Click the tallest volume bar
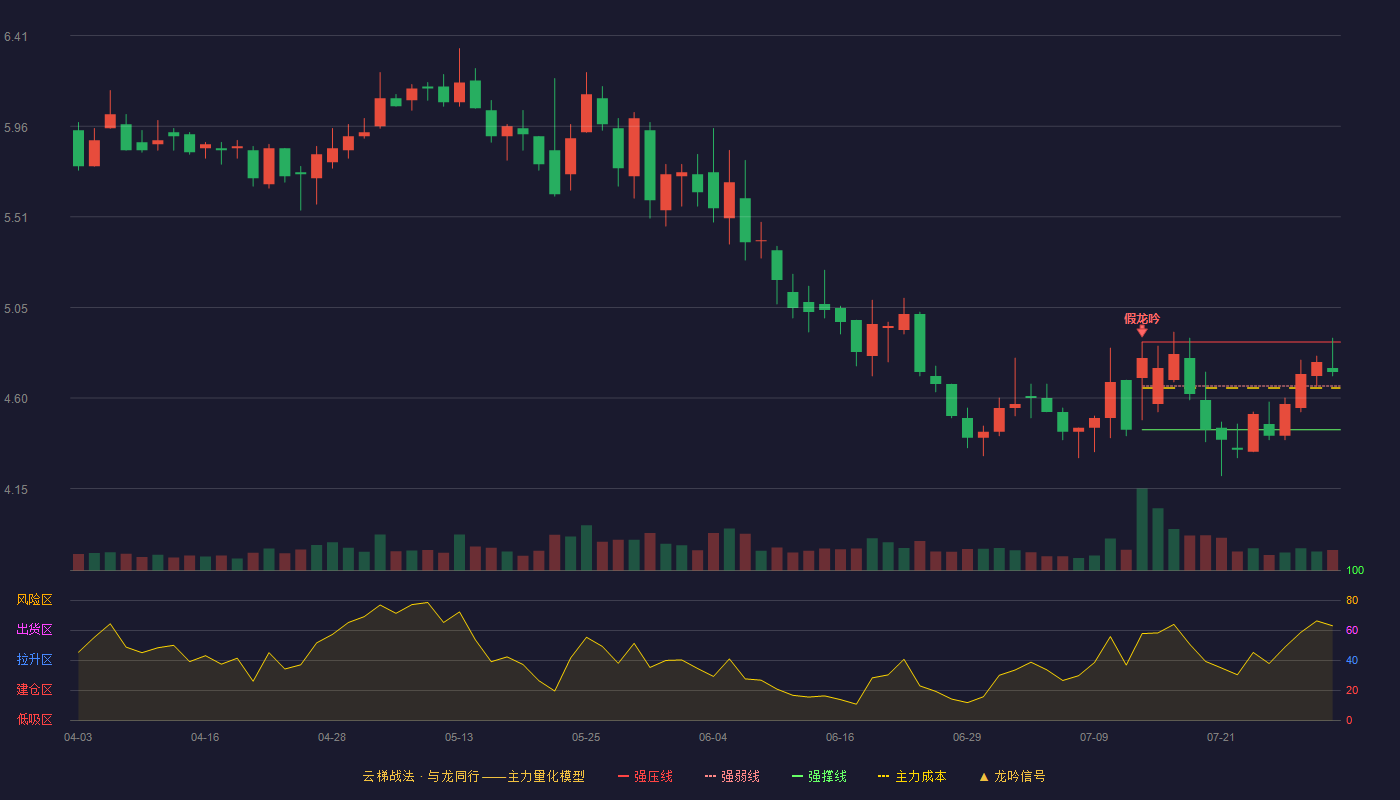Viewport: 1400px width, 800px height. click(1142, 529)
